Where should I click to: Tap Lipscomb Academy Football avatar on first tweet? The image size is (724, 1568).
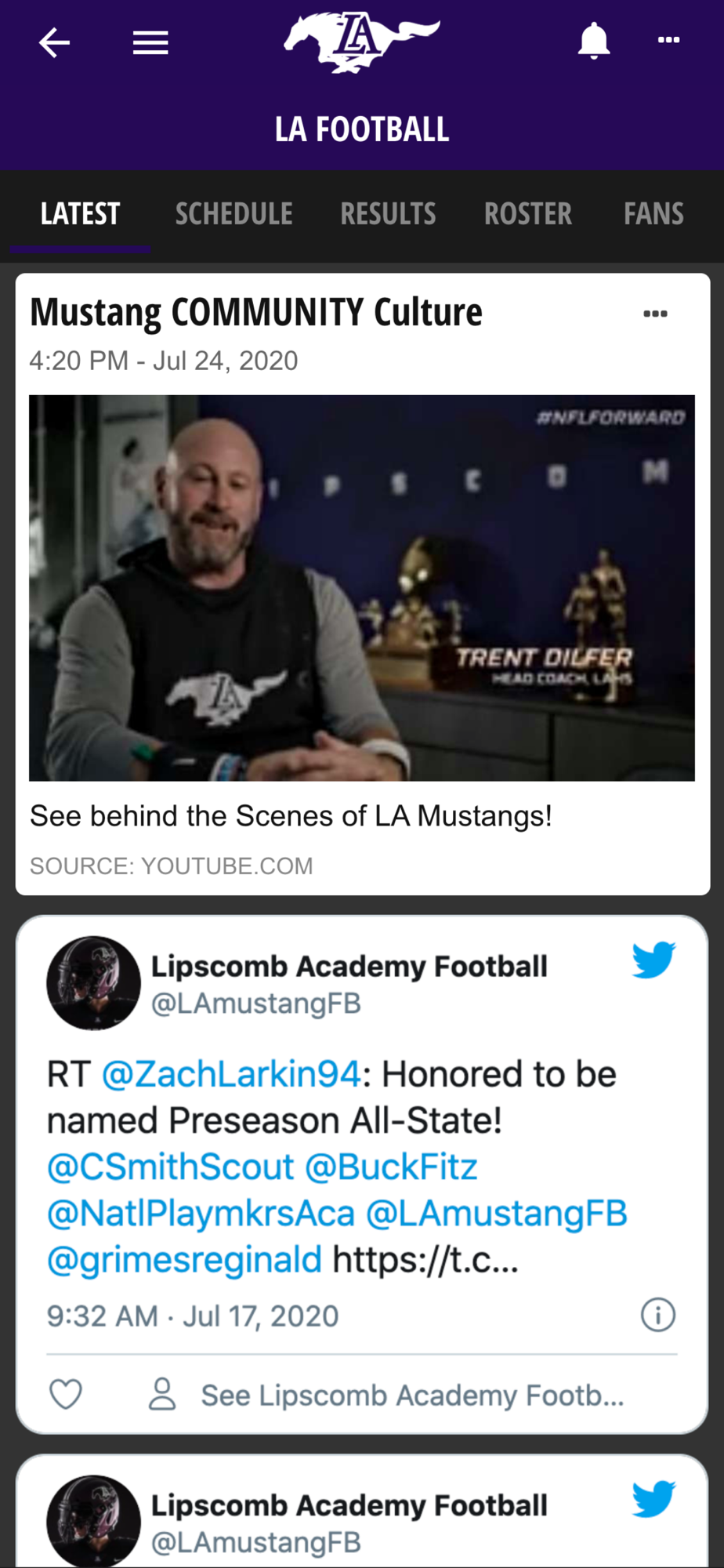pos(93,982)
